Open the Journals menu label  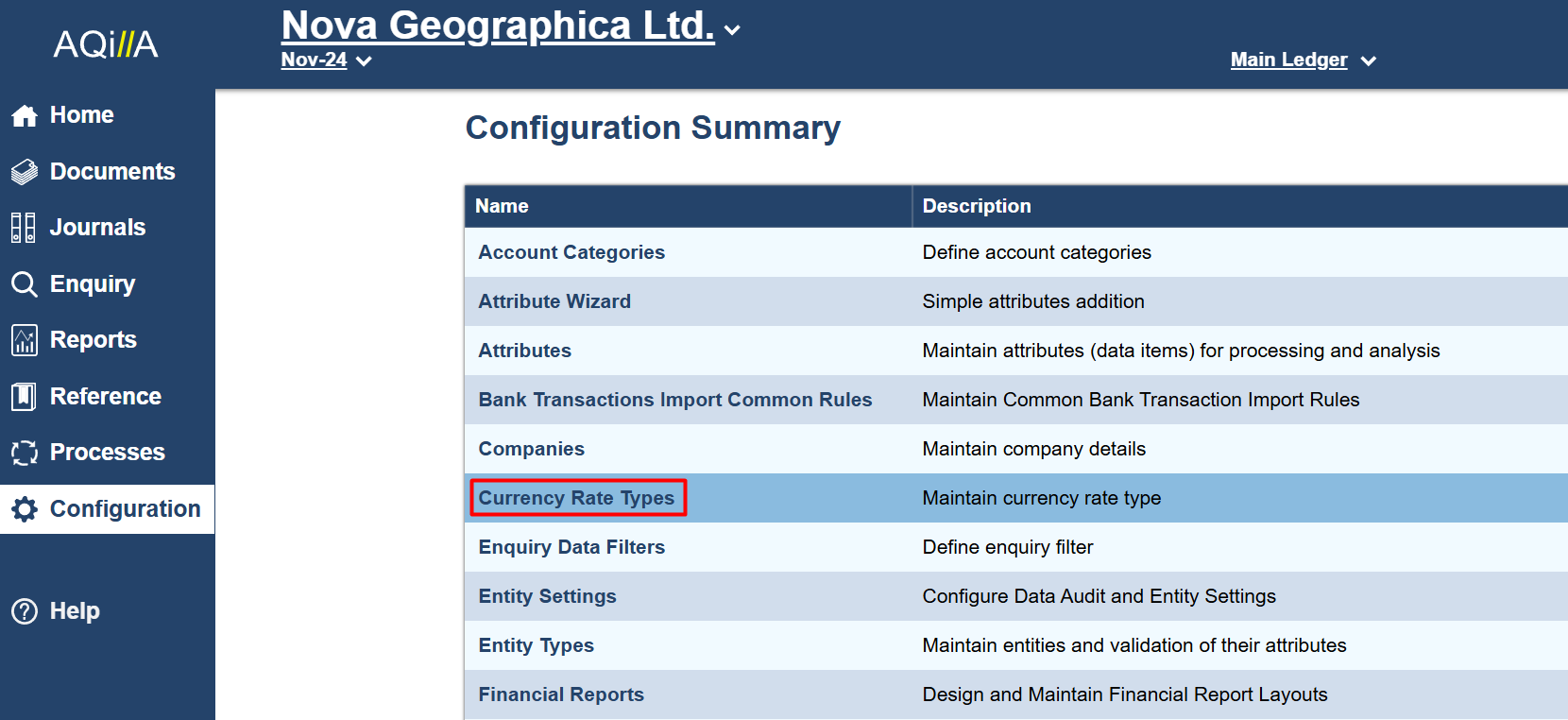pyautogui.click(x=97, y=228)
